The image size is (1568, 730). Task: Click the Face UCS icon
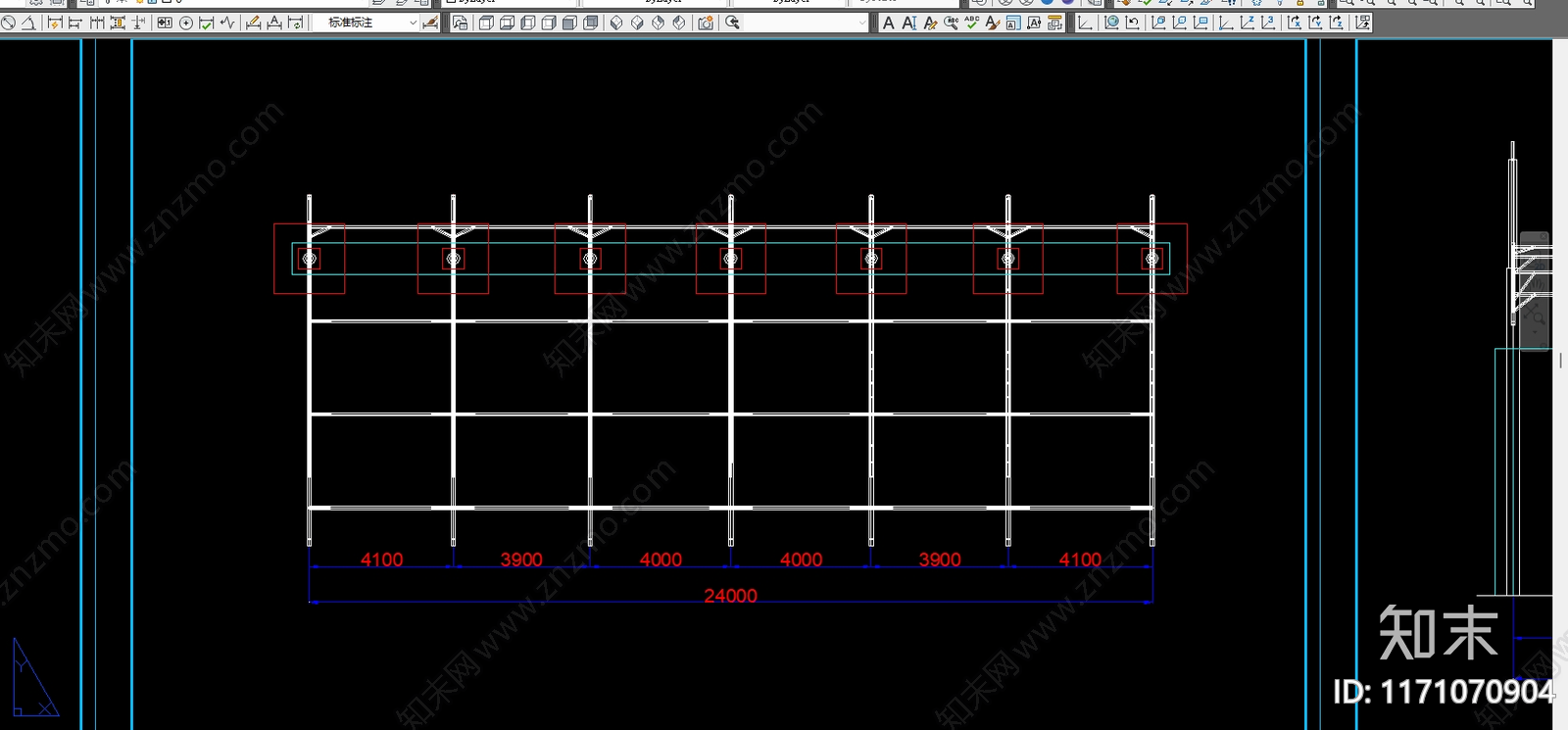pos(1158,23)
